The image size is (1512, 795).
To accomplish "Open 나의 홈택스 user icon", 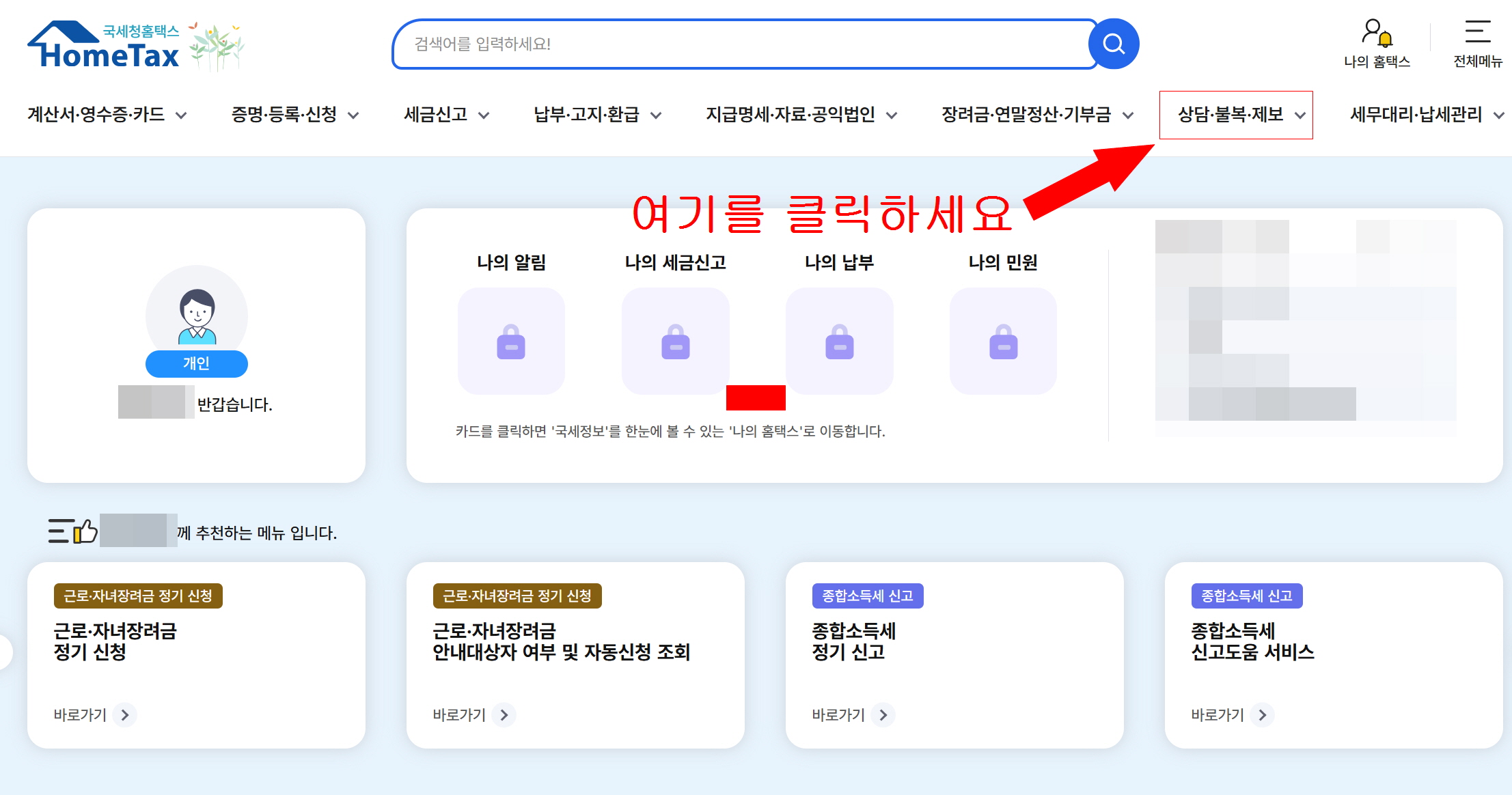I will (1376, 33).
